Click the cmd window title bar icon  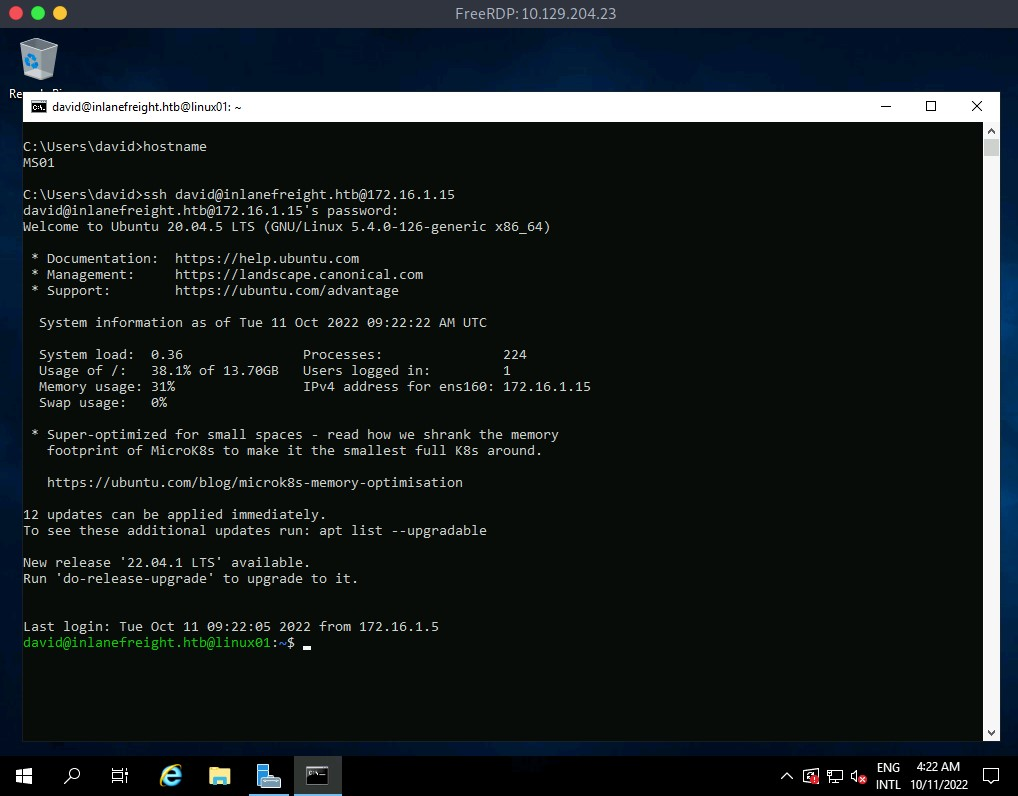(x=38, y=107)
